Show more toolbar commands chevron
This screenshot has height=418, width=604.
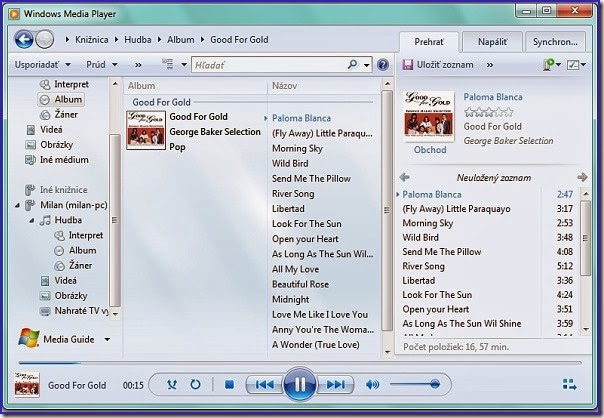(x=138, y=65)
